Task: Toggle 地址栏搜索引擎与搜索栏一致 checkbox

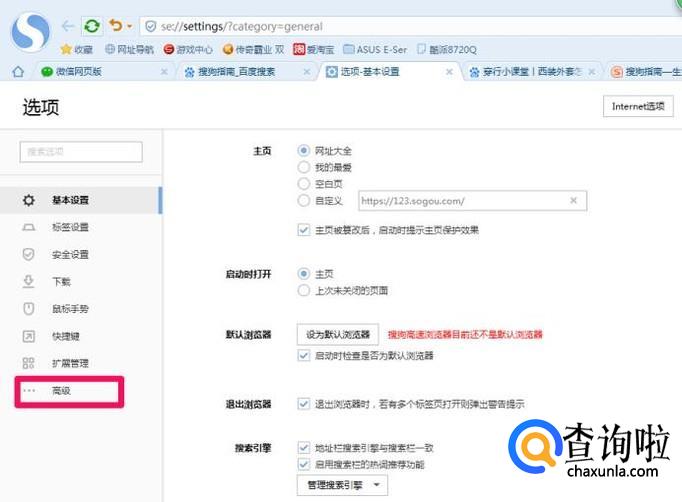Action: (x=304, y=448)
